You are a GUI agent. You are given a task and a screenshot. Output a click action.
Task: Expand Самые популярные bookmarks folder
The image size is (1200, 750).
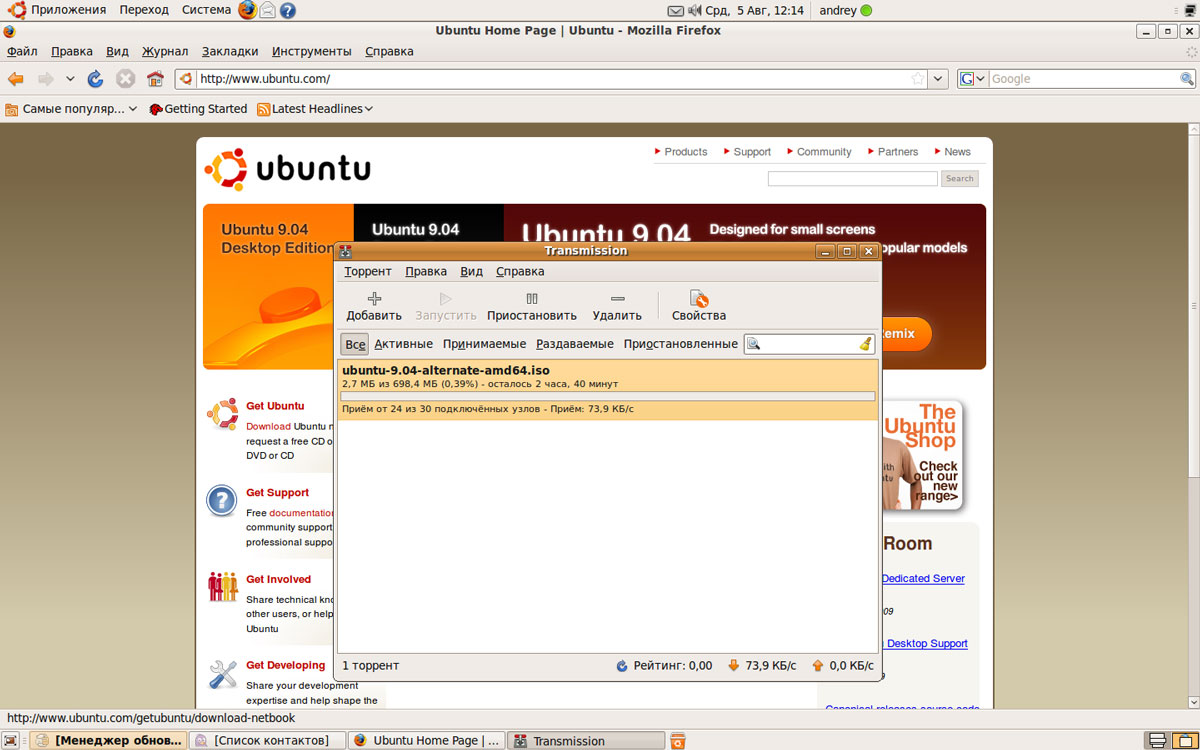pyautogui.click(x=71, y=109)
